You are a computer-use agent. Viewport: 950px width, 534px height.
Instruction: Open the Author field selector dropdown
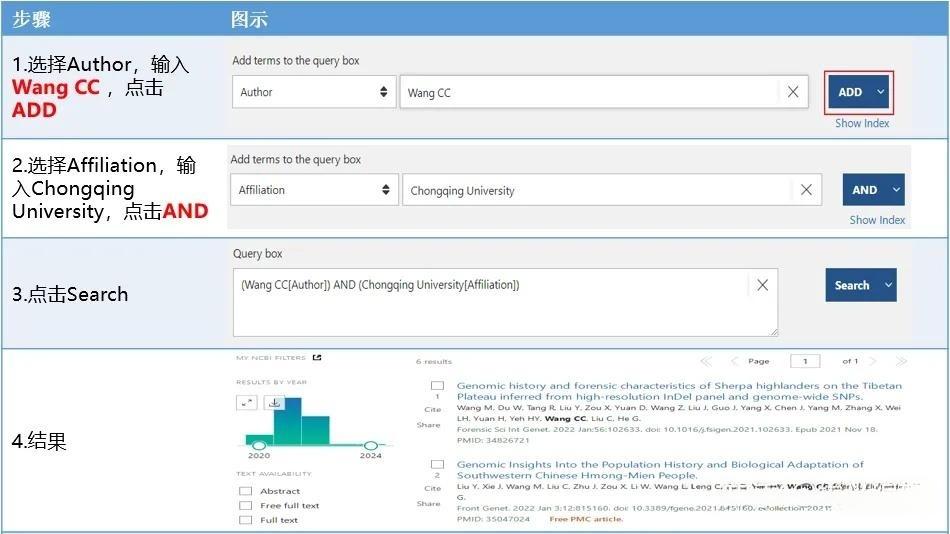tap(314, 92)
